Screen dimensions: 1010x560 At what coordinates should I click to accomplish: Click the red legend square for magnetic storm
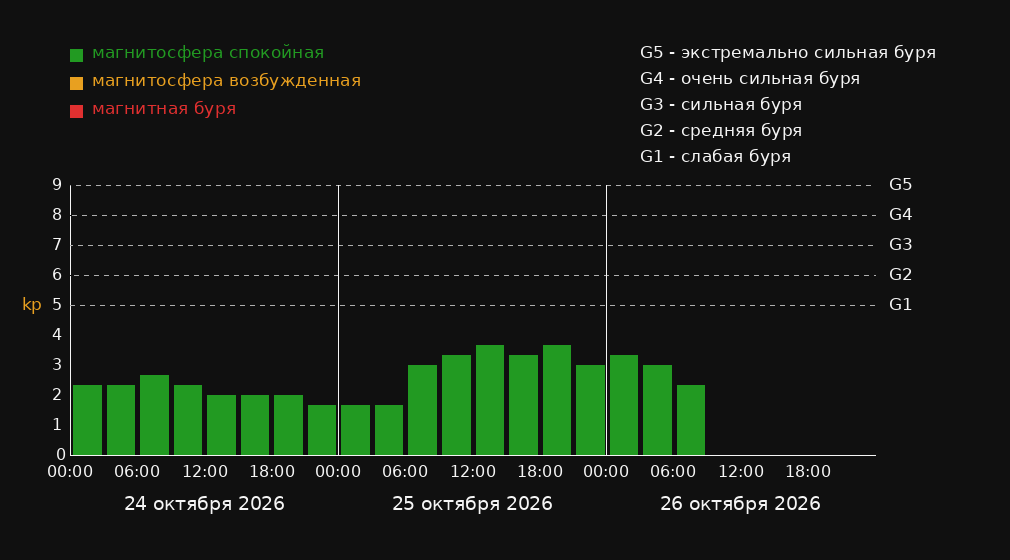pos(76,111)
